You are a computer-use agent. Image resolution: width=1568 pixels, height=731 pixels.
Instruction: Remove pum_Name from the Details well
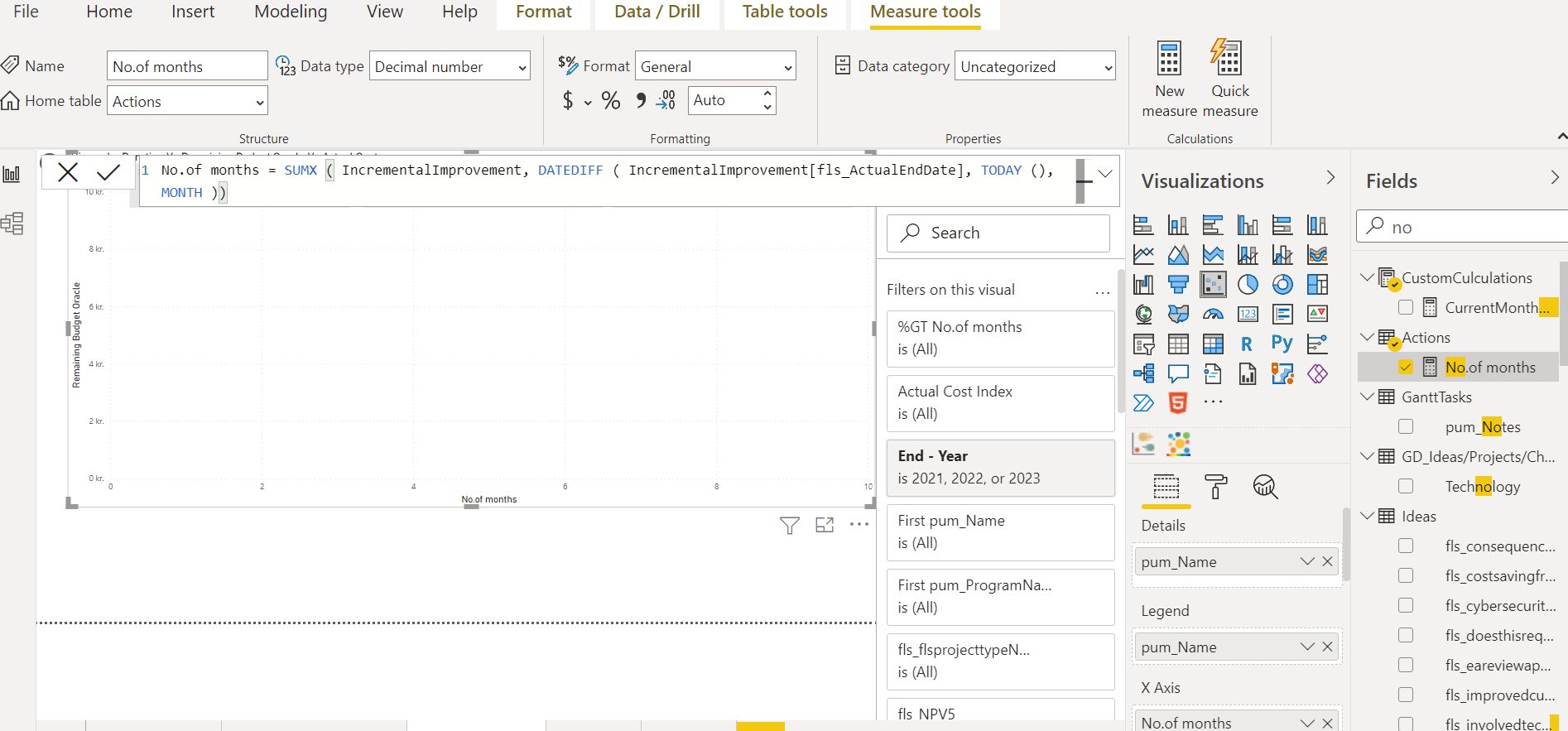coord(1327,561)
